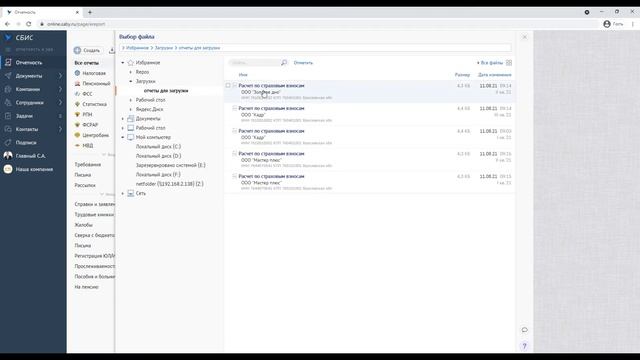Open the chat bubble icon in dialog

(x=524, y=330)
